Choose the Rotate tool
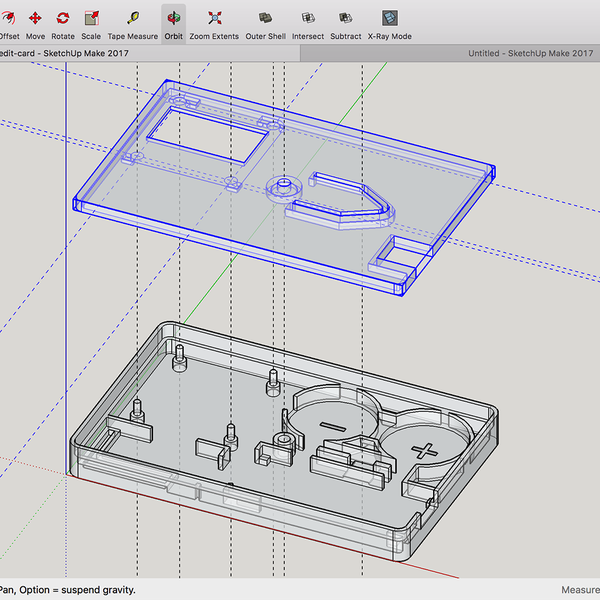This screenshot has height=600, width=600. coord(63,19)
